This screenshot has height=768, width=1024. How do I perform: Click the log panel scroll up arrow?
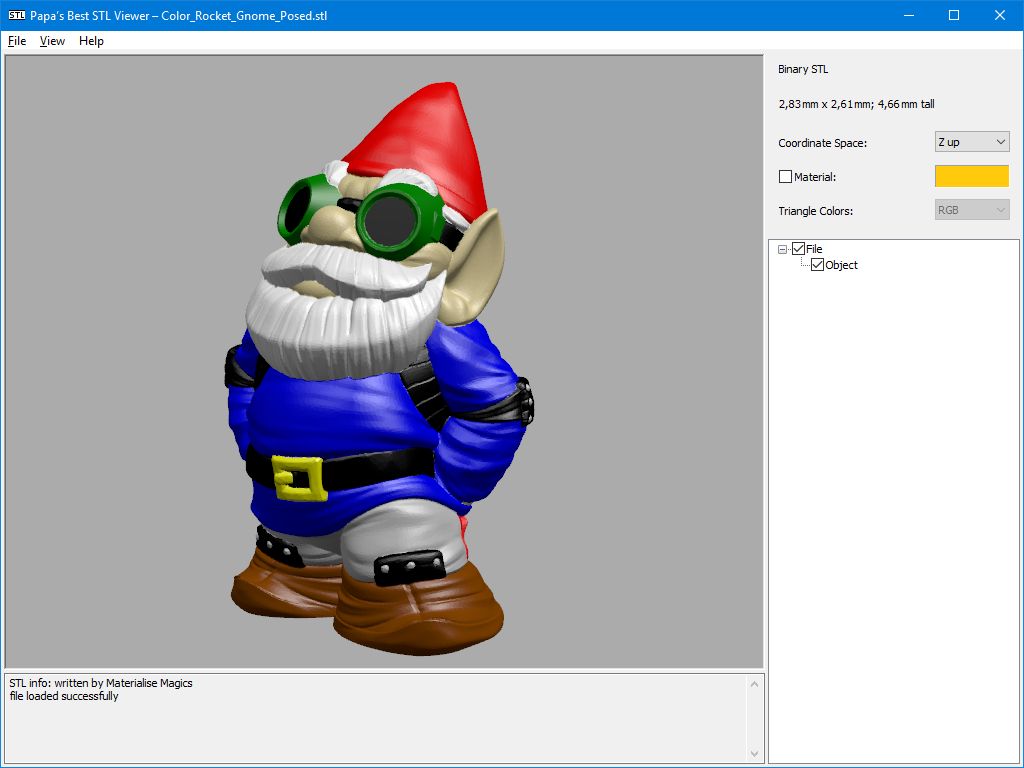point(755,684)
